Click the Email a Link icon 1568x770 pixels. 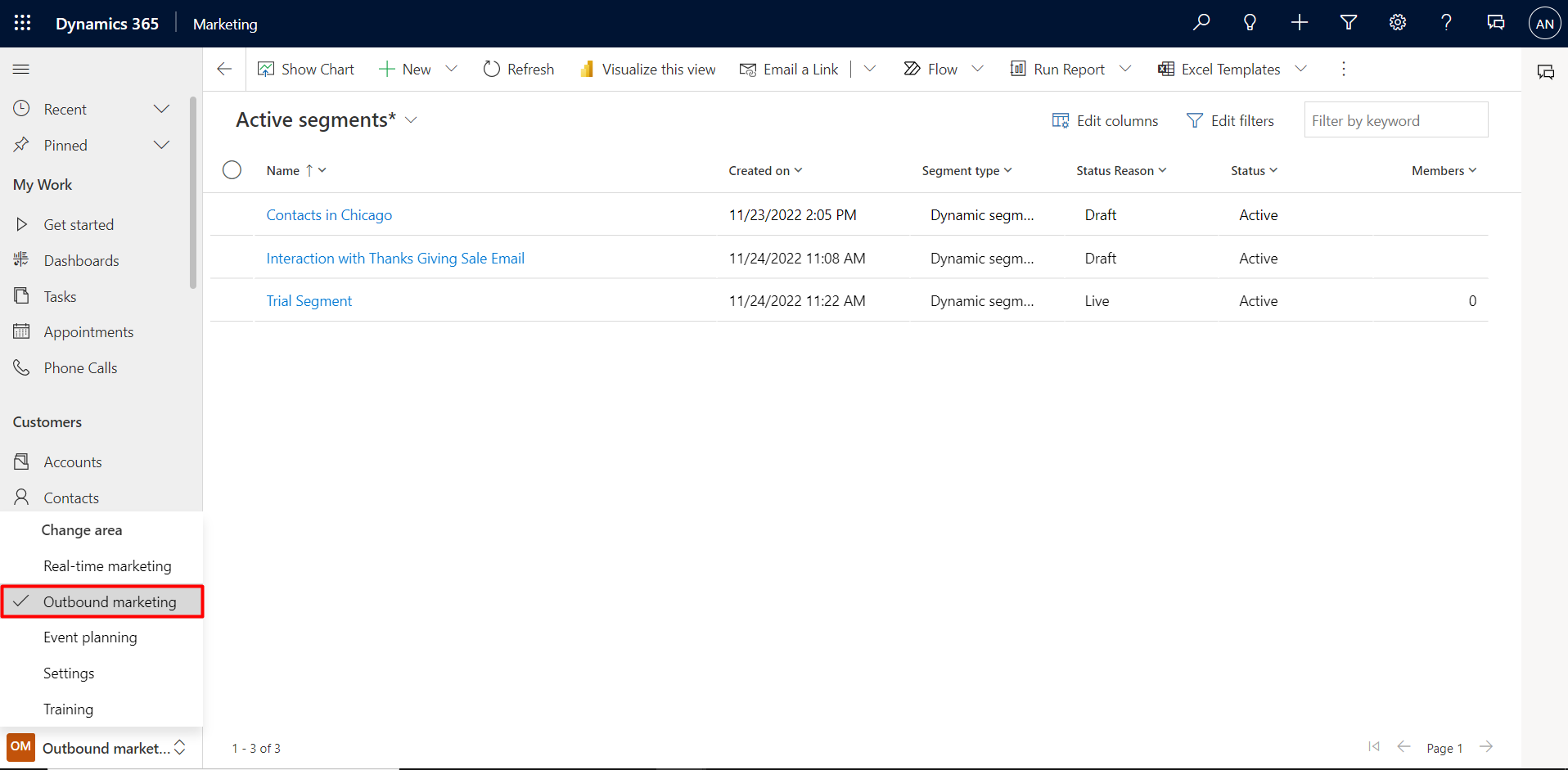(x=788, y=69)
